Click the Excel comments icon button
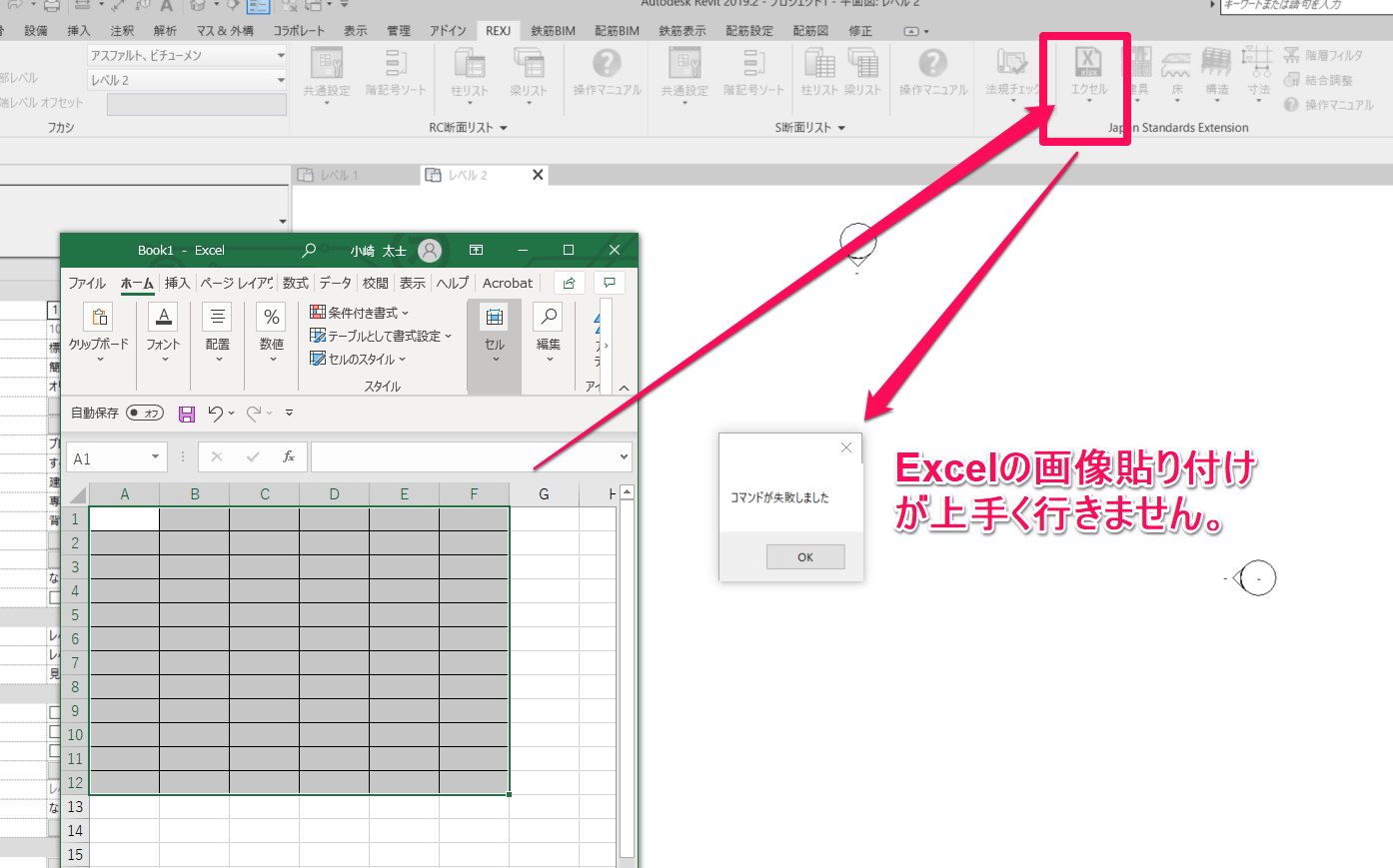Screen dimensions: 1393x868 (x=609, y=283)
